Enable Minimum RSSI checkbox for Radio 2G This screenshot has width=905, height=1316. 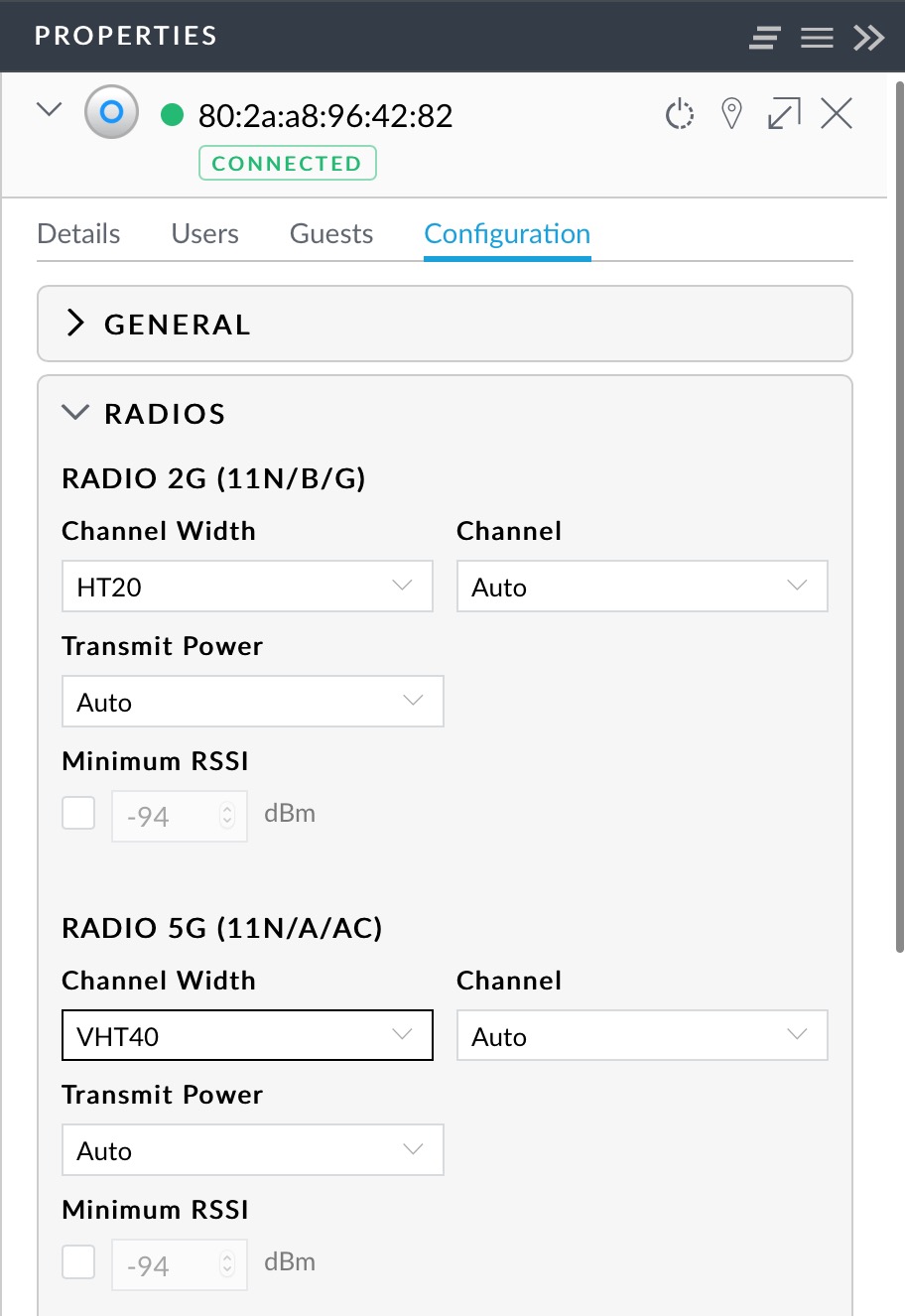coord(78,813)
